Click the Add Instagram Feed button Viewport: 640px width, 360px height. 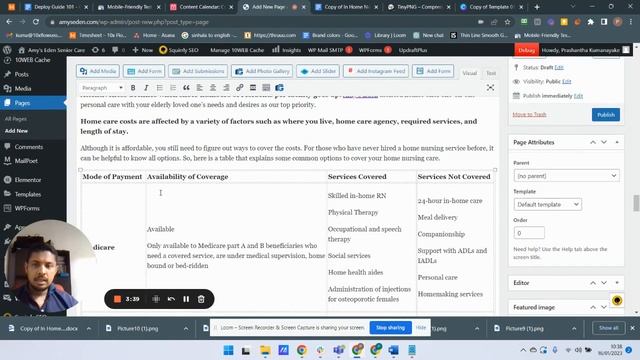[376, 71]
